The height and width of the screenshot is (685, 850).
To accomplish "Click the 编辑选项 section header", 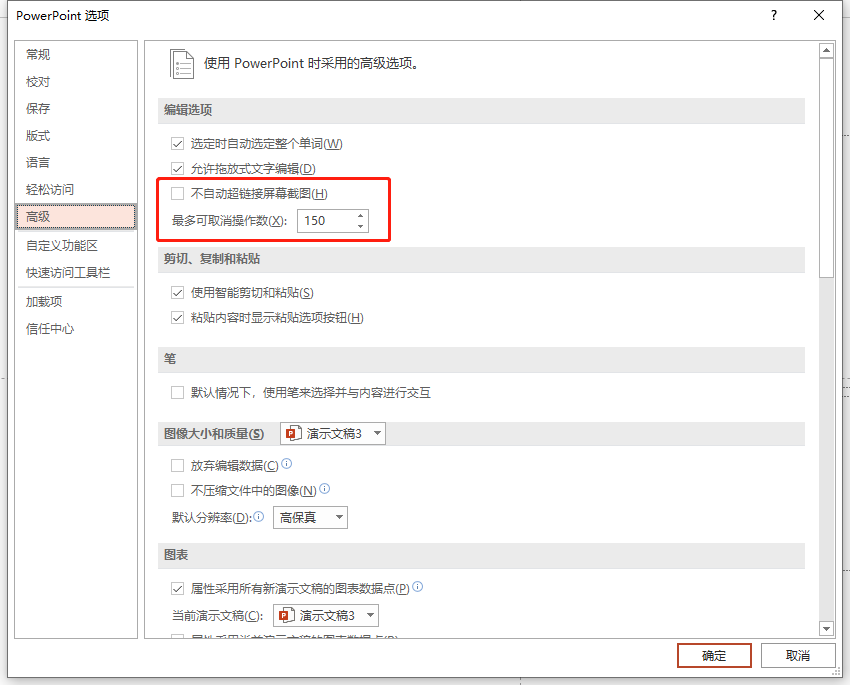I will pyautogui.click(x=481, y=111).
